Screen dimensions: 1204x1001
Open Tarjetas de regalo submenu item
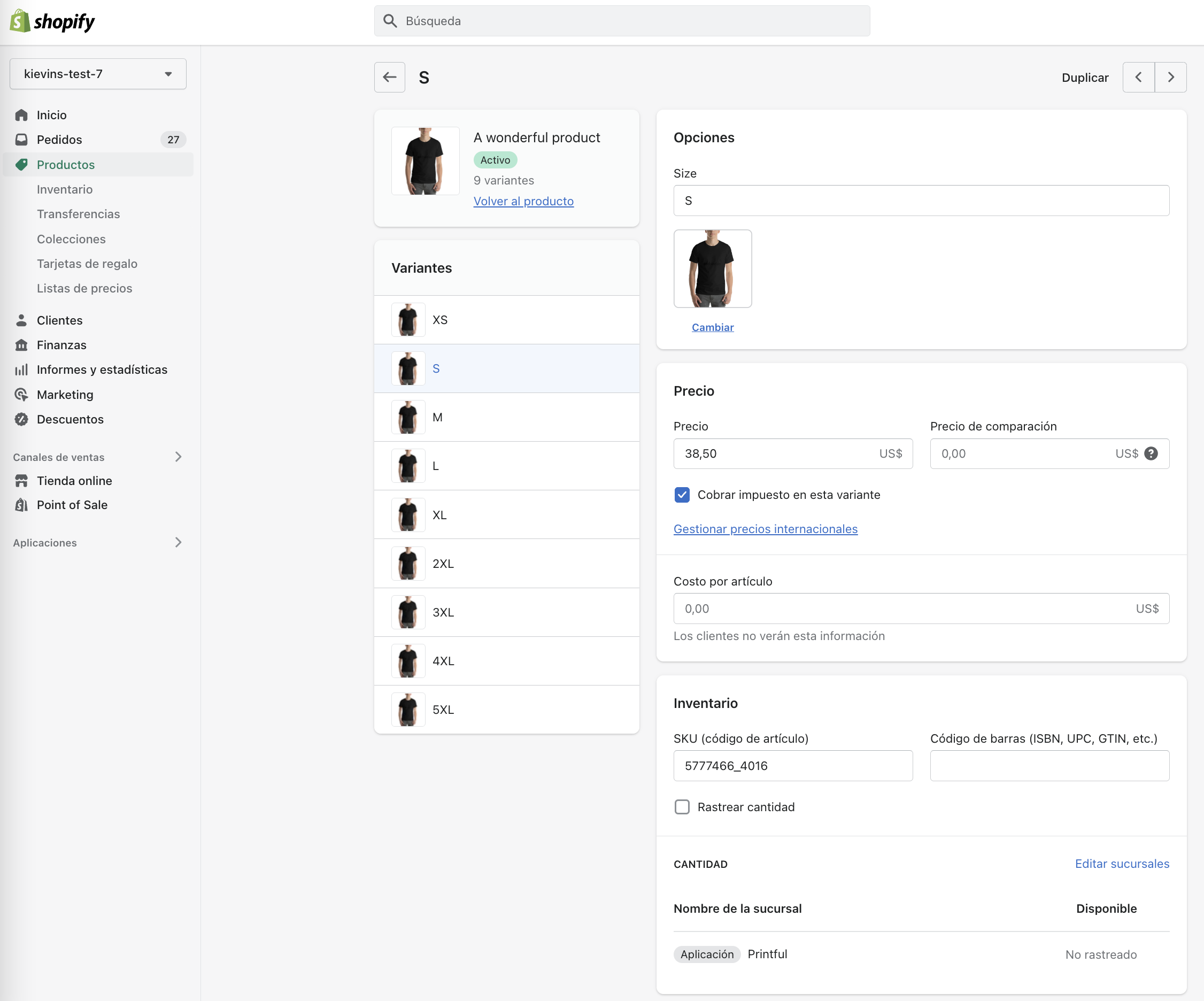pyautogui.click(x=87, y=264)
